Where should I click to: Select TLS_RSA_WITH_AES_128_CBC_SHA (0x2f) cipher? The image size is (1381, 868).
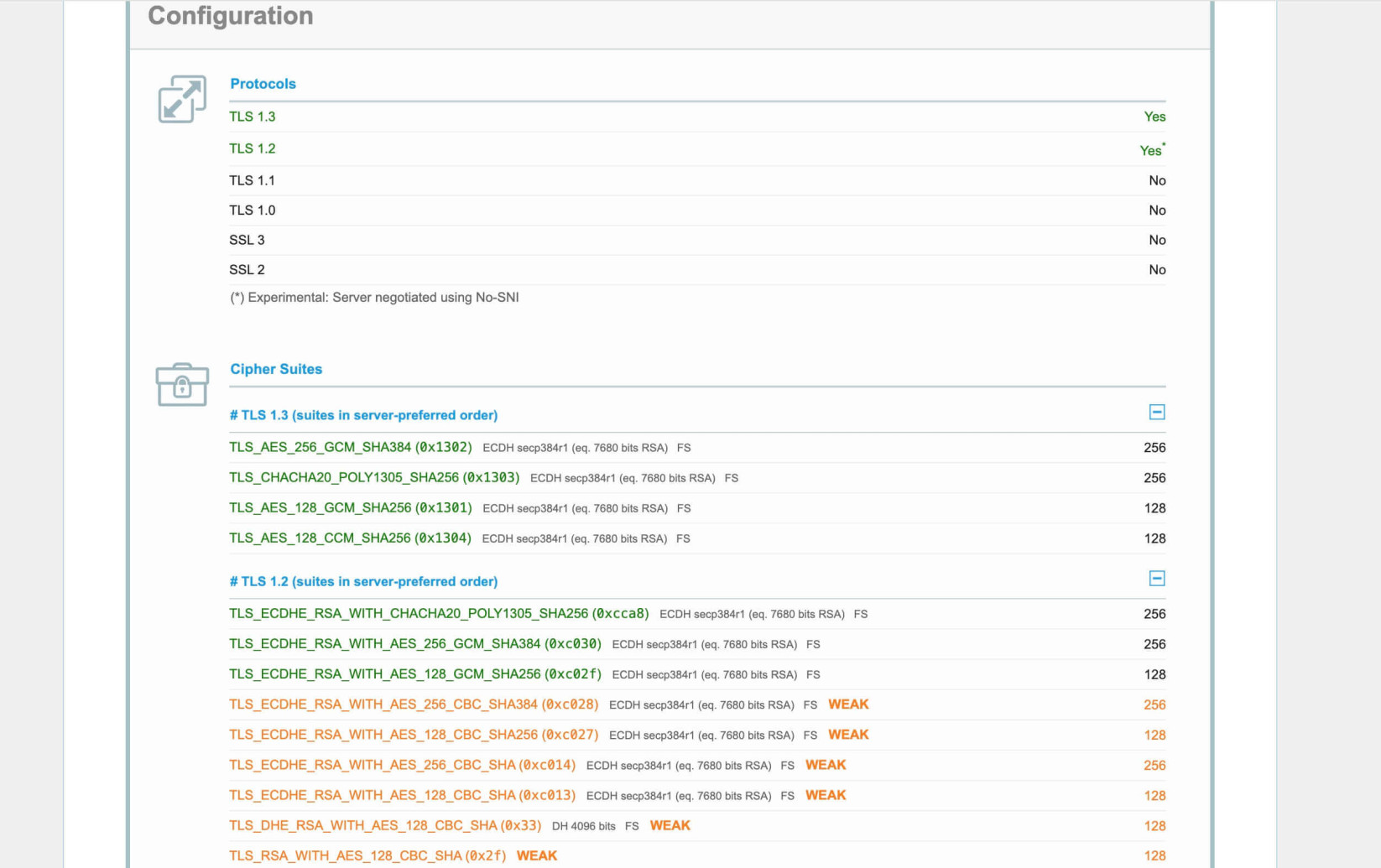pos(367,855)
